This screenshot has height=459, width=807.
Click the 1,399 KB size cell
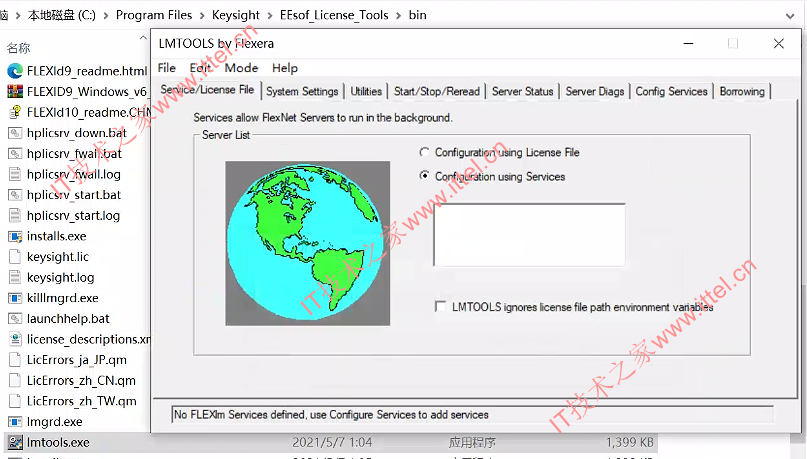629,443
